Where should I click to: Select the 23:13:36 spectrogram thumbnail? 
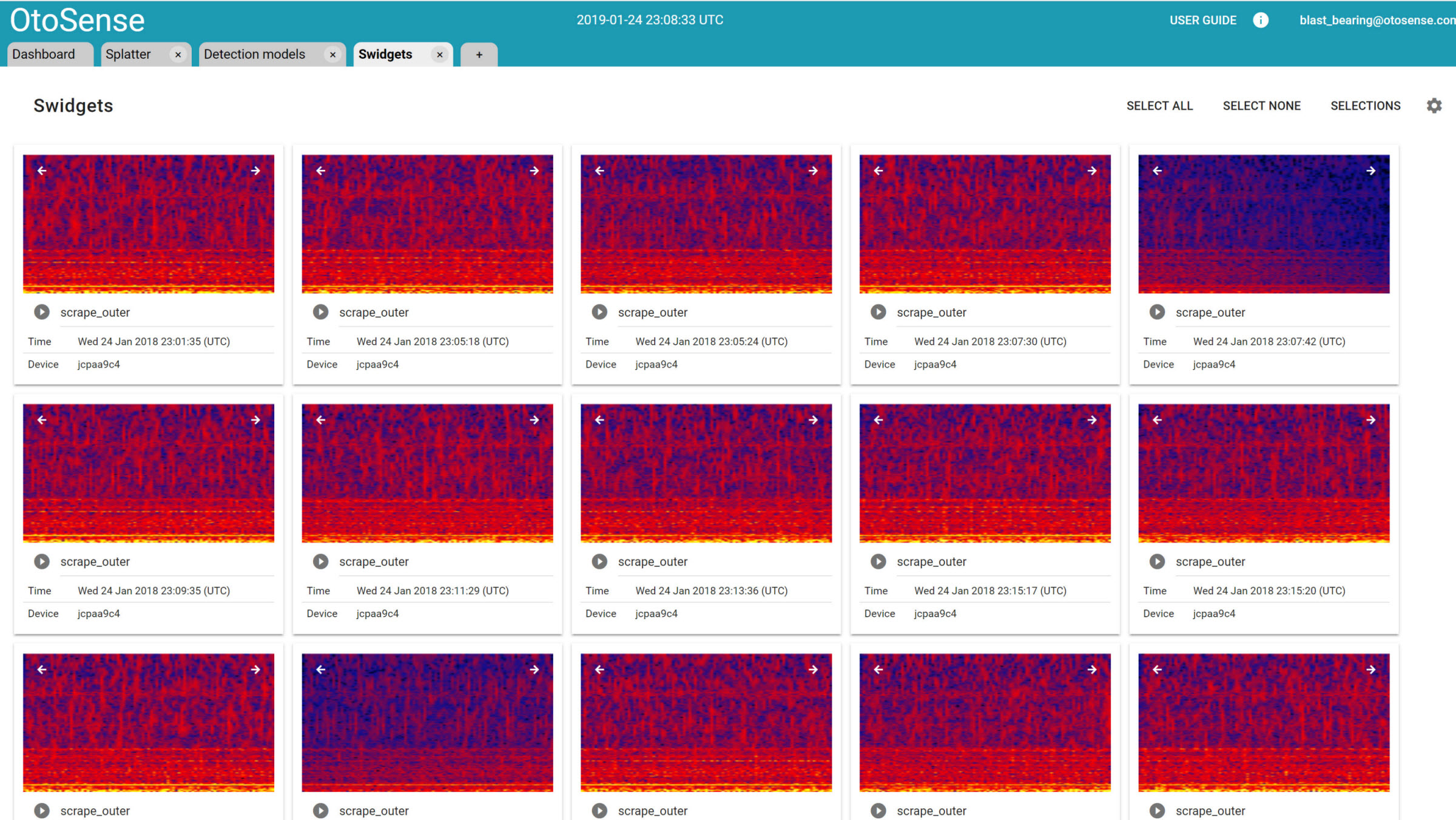[706, 473]
